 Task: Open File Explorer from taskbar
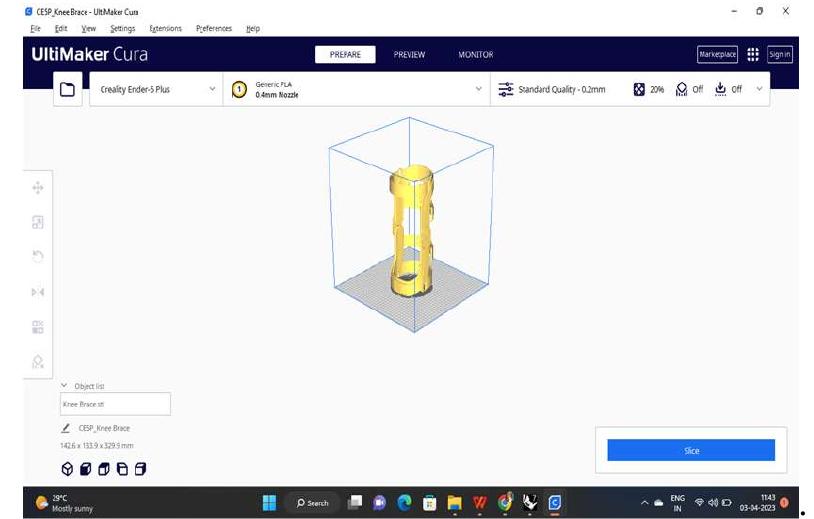(454, 503)
